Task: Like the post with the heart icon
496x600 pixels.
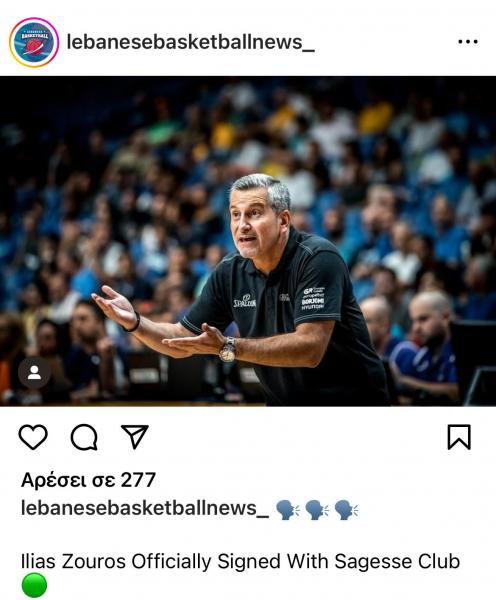Action: pyautogui.click(x=33, y=437)
